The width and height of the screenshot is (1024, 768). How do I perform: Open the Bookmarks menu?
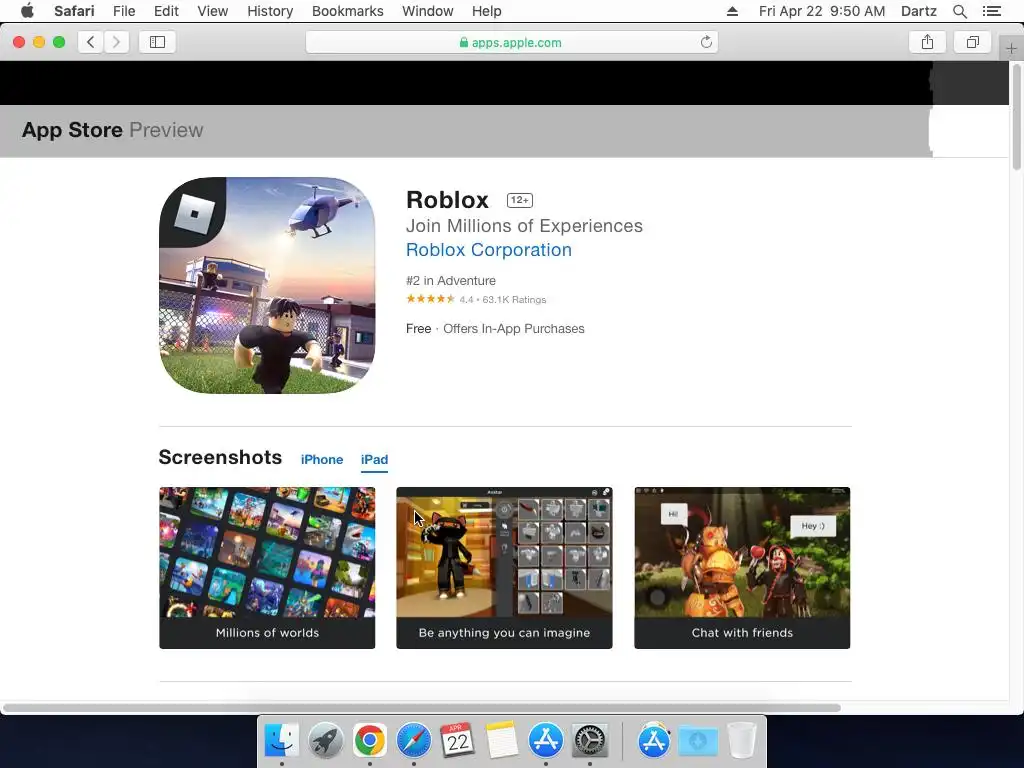click(x=347, y=11)
